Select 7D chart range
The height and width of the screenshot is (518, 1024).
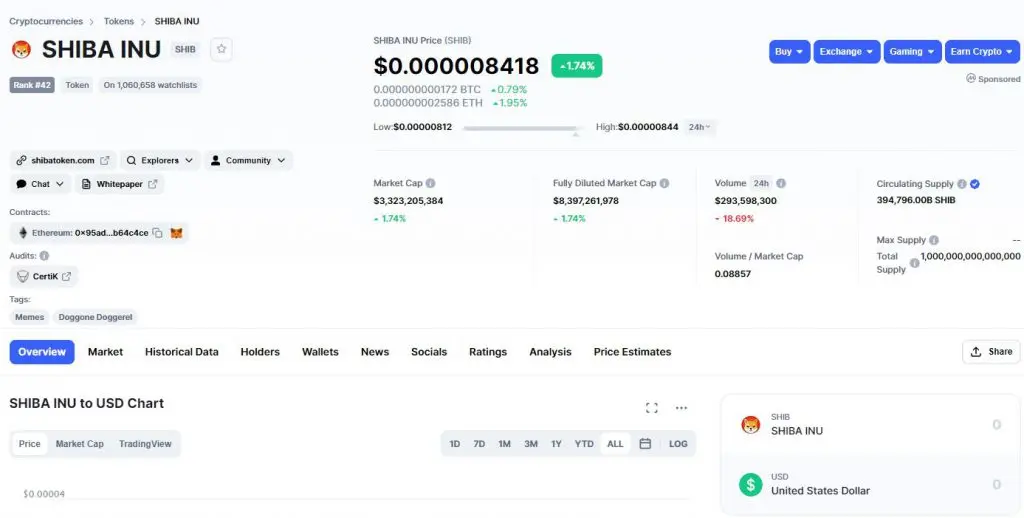point(479,444)
